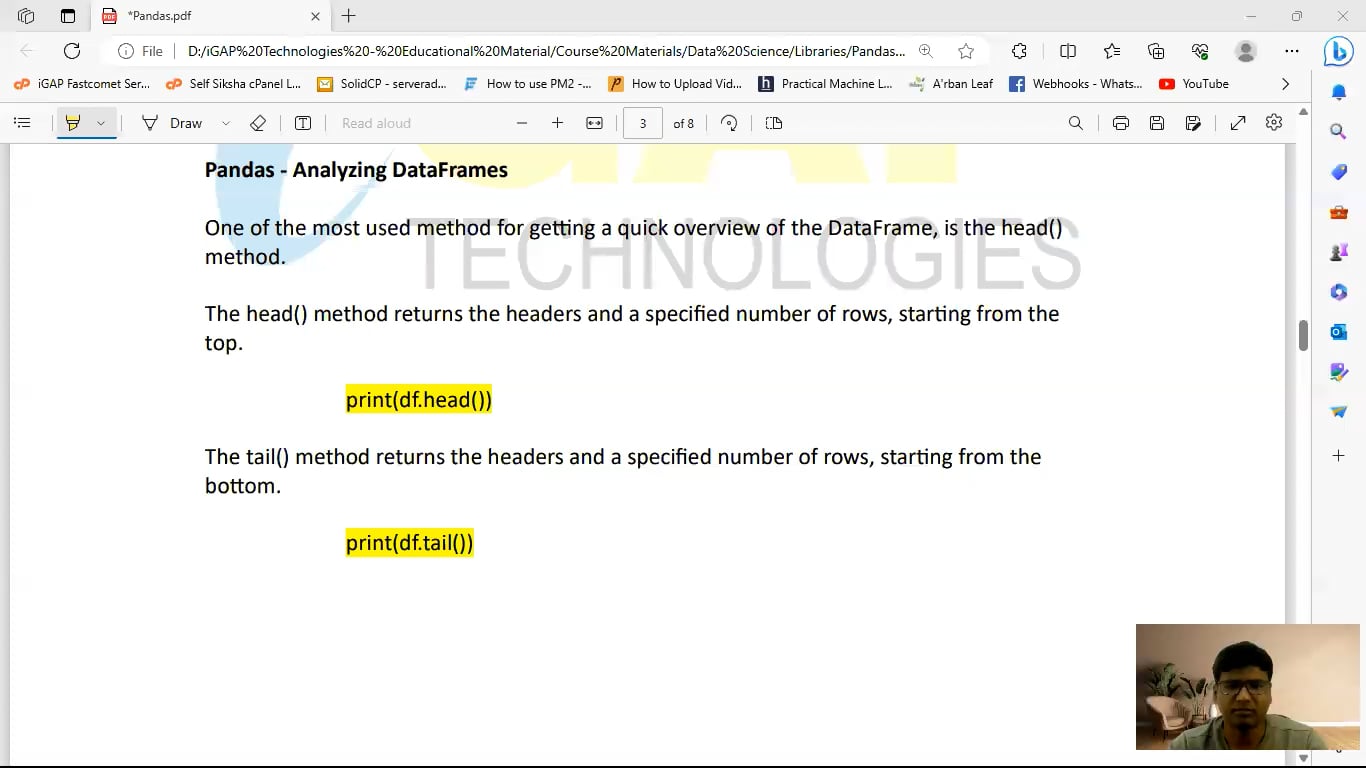Open the Draw tool options dropdown
The width and height of the screenshot is (1366, 768).
click(x=226, y=123)
